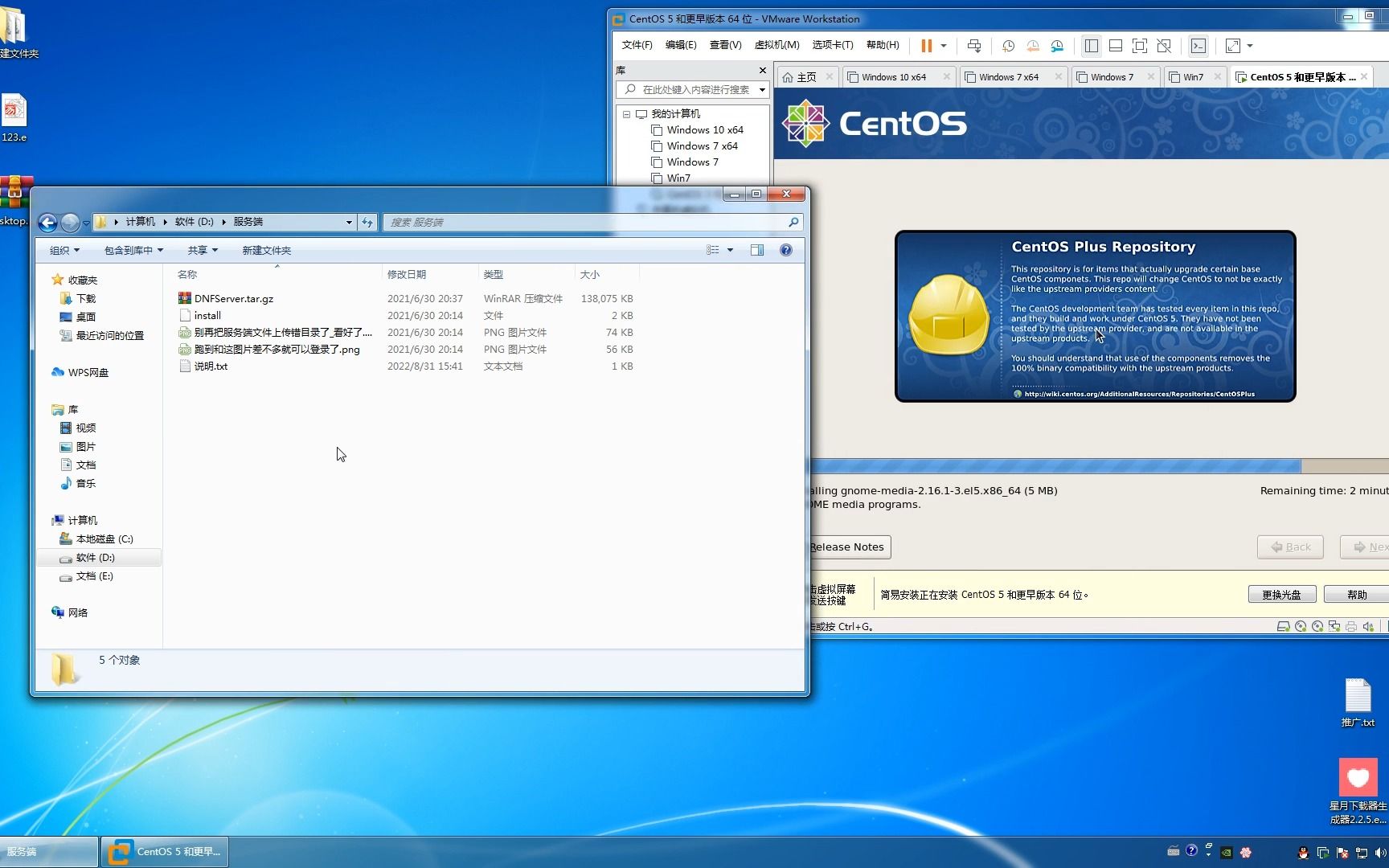Open the 选项卡(T) menu in VMware

tap(833, 45)
